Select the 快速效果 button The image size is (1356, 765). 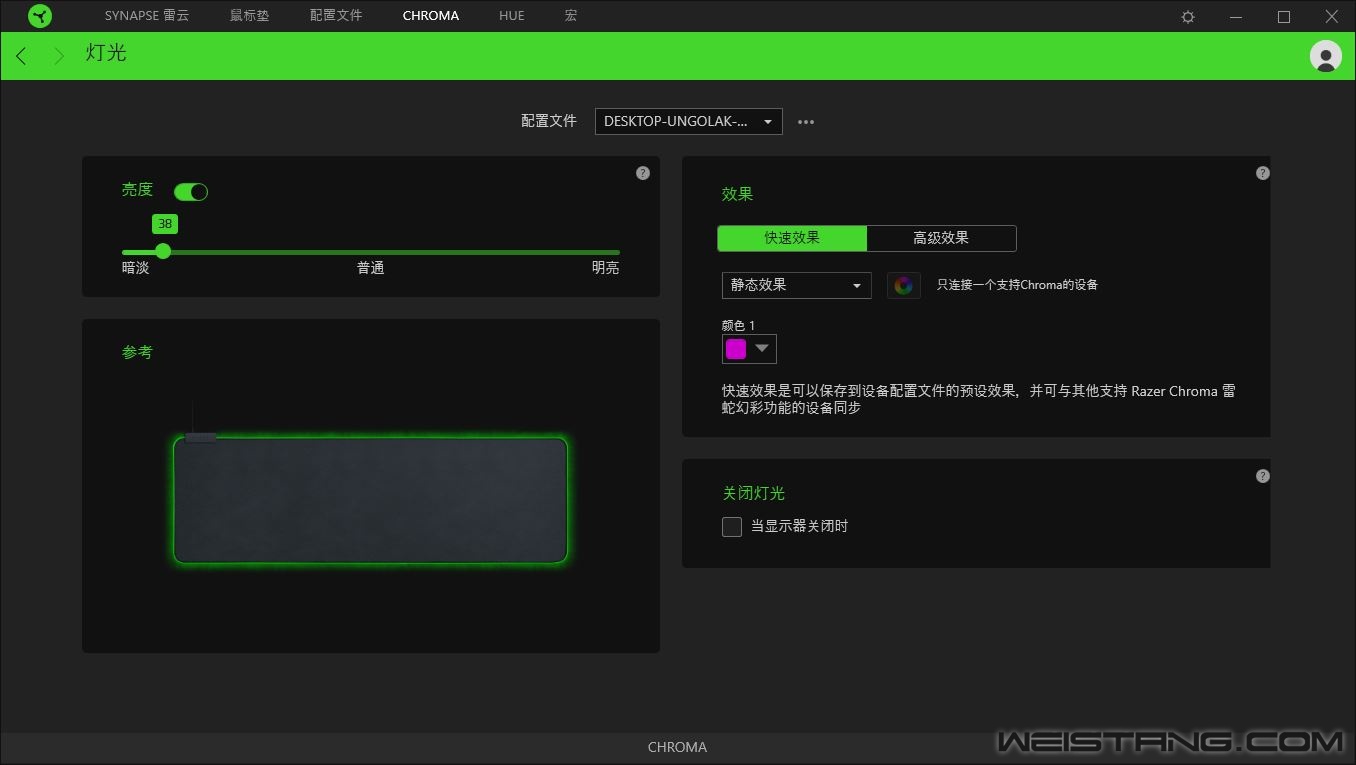point(792,238)
